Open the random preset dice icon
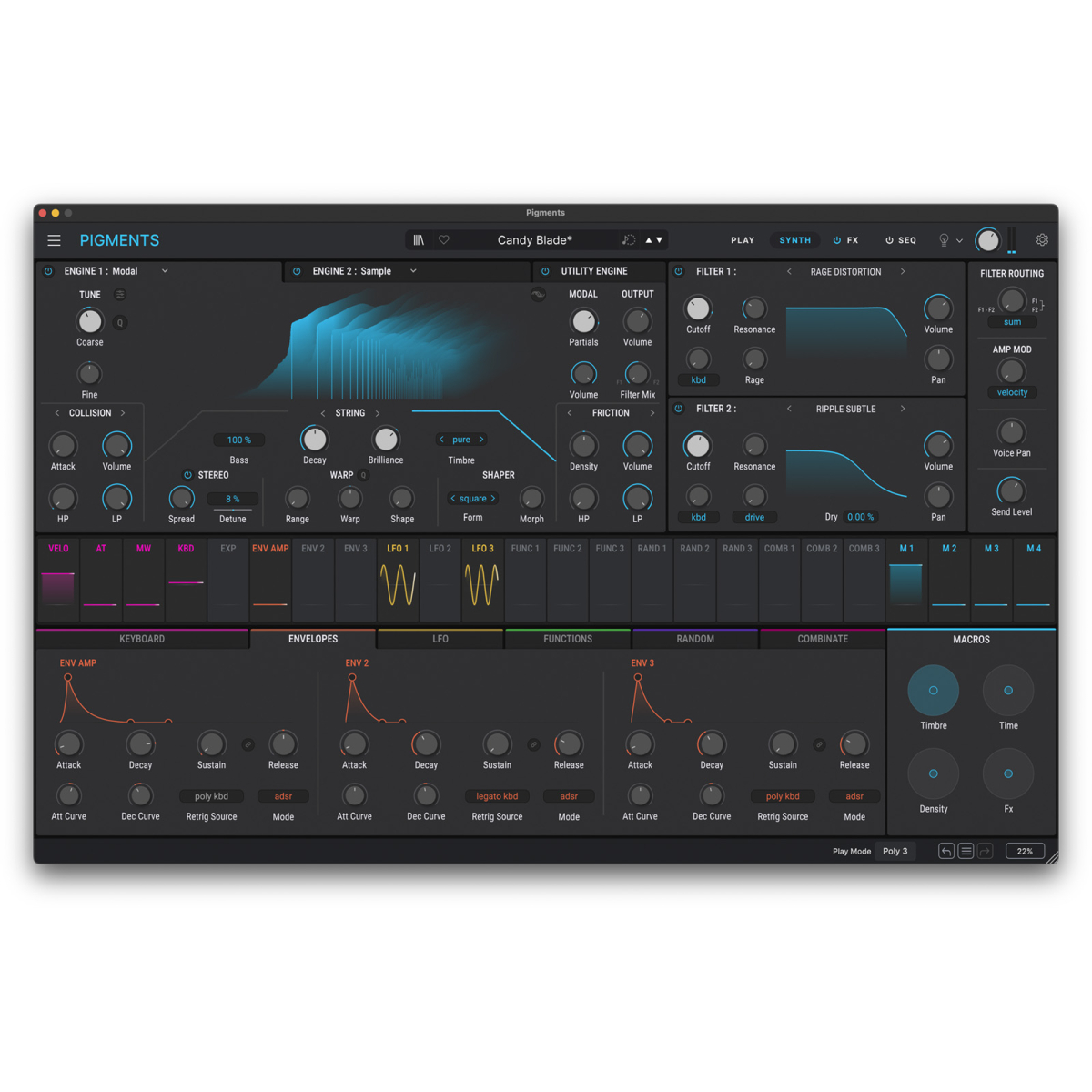The height and width of the screenshot is (1092, 1092). [629, 239]
